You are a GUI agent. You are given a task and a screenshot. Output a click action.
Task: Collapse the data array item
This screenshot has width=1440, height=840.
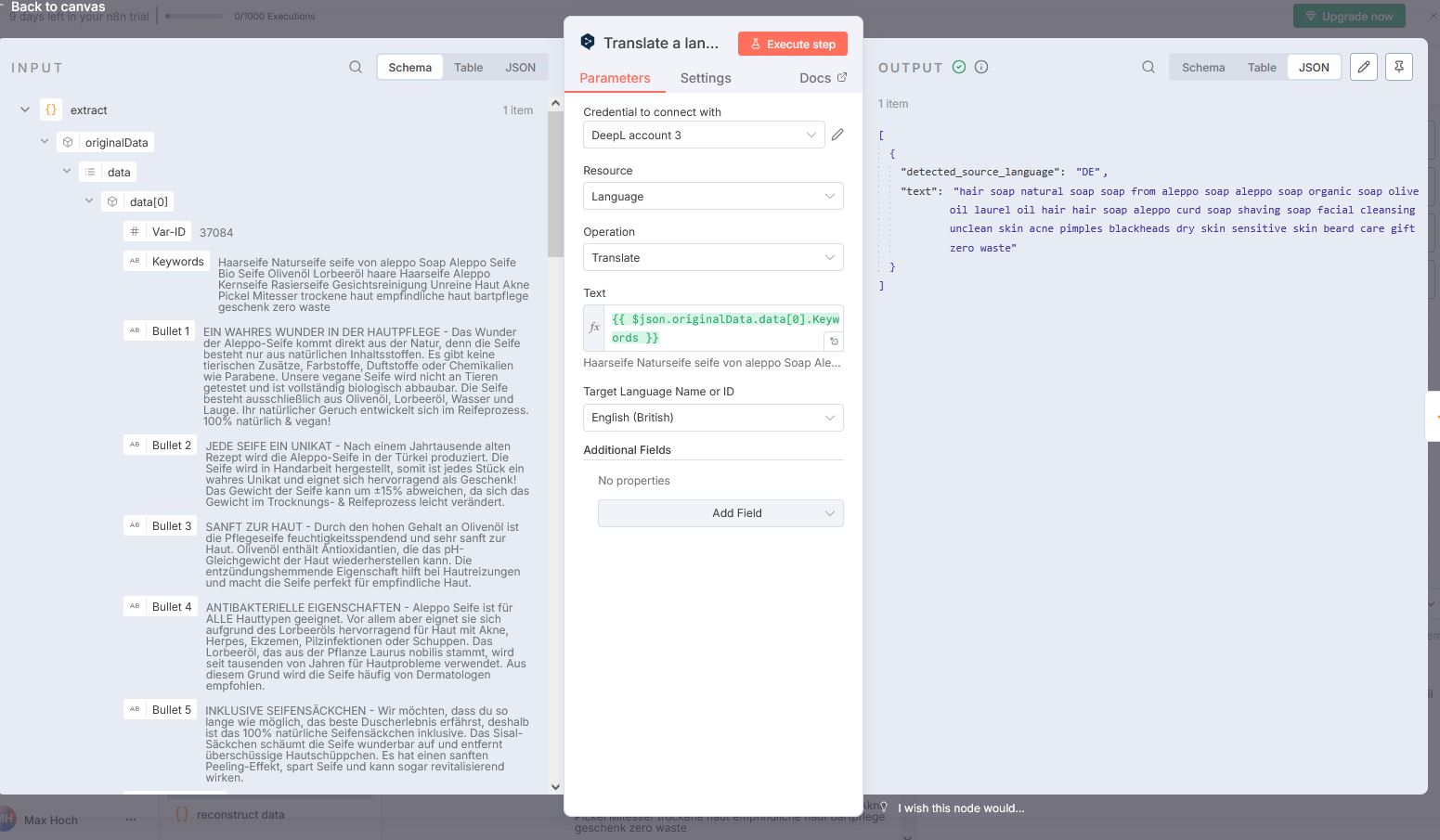click(67, 172)
